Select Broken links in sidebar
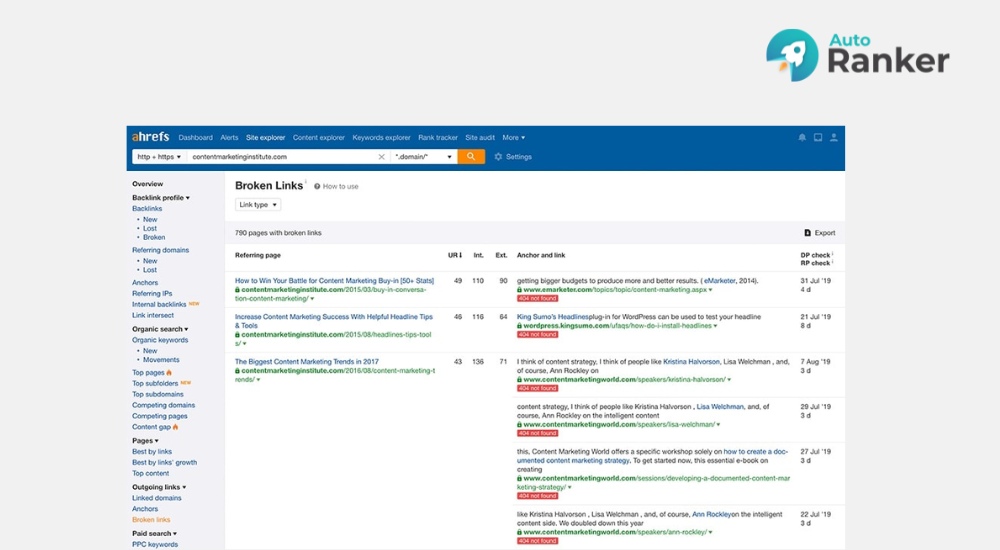 151,520
